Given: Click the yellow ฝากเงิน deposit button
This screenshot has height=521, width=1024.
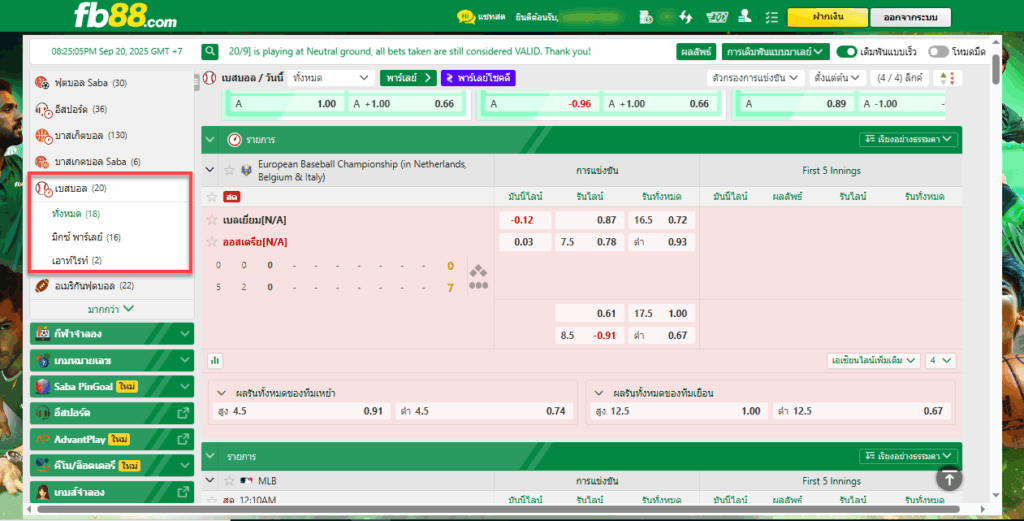Looking at the screenshot, I should pyautogui.click(x=827, y=17).
